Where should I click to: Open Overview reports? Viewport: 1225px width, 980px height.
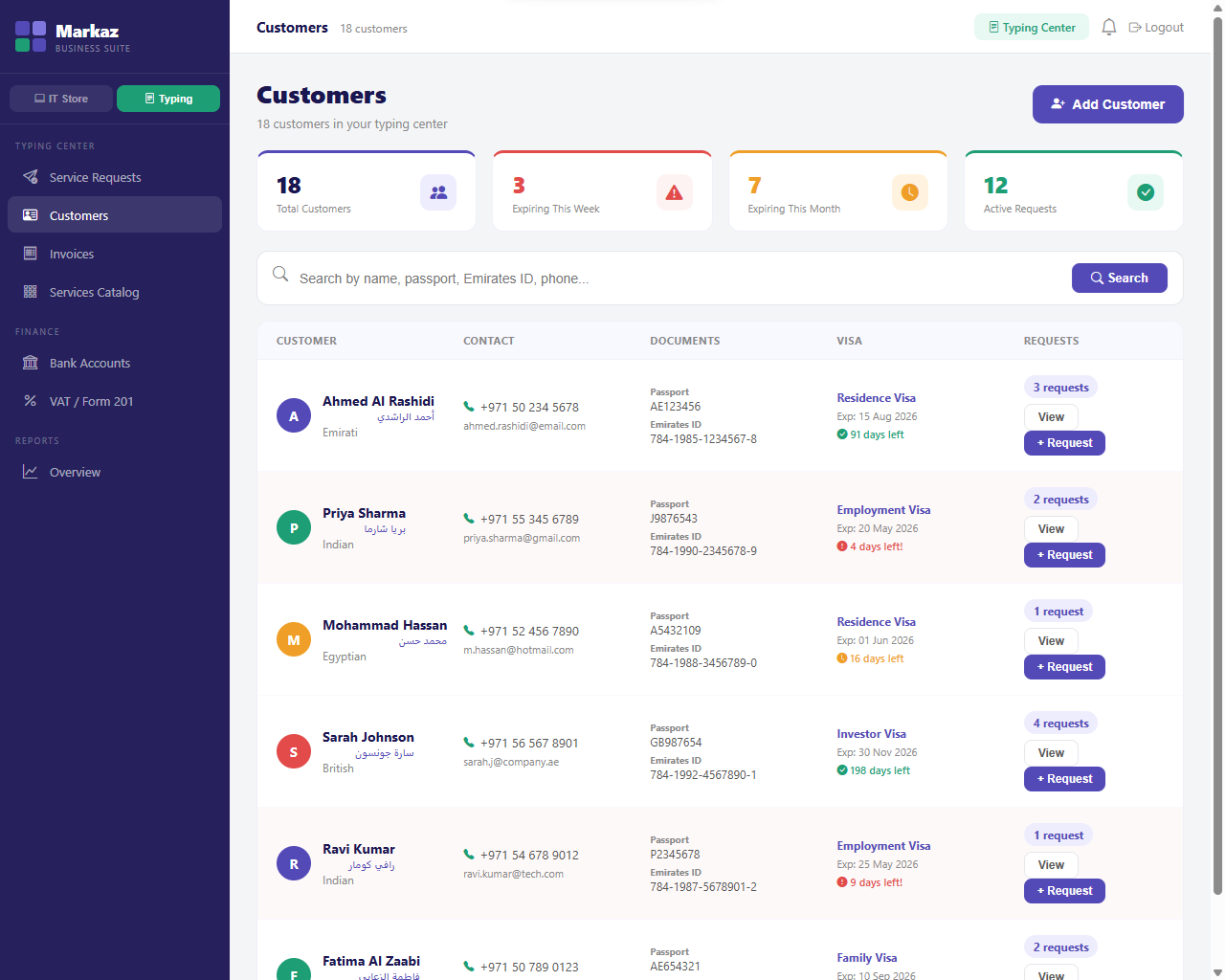coord(115,472)
